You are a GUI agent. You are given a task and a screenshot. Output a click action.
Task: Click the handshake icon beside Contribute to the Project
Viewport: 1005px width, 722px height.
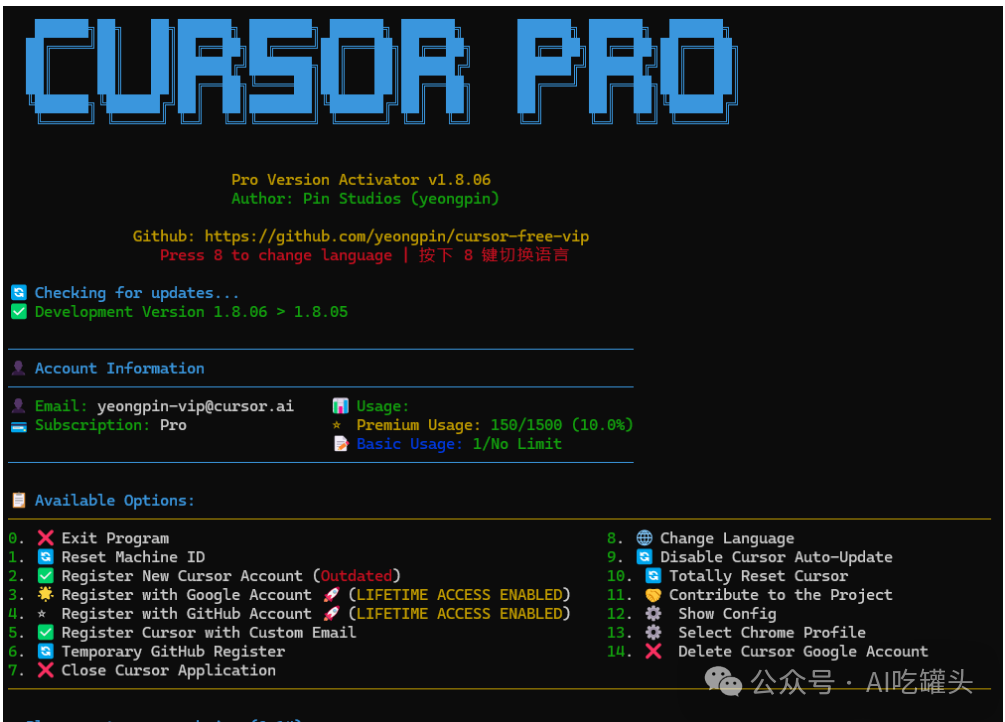click(x=653, y=594)
